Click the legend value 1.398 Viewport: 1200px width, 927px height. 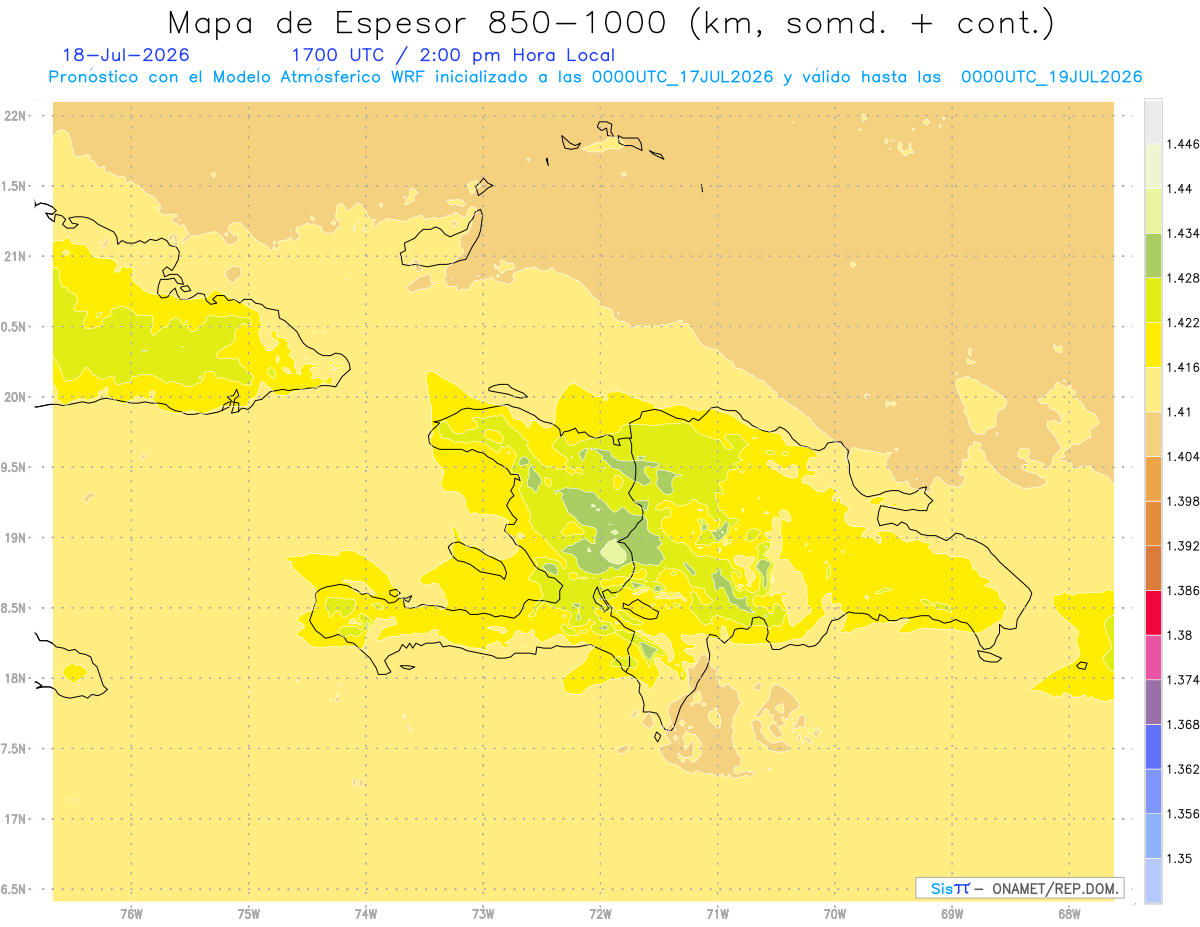point(1182,501)
